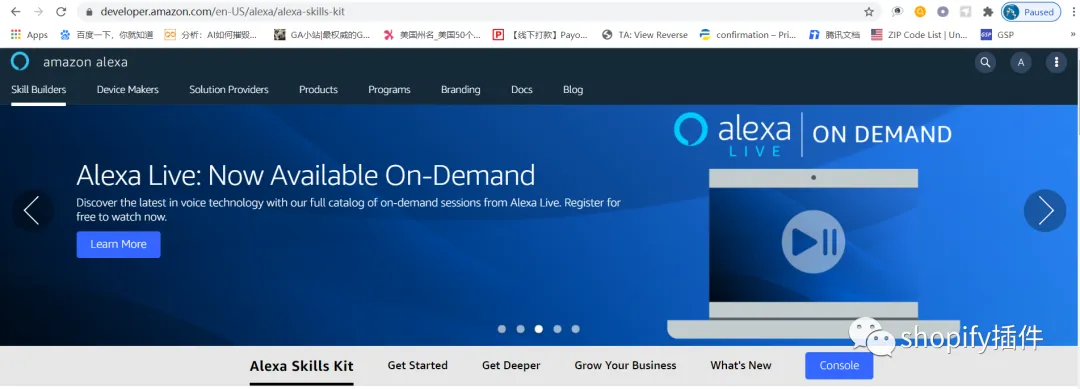Open the Products menu
The image size is (1080, 389).
click(318, 90)
